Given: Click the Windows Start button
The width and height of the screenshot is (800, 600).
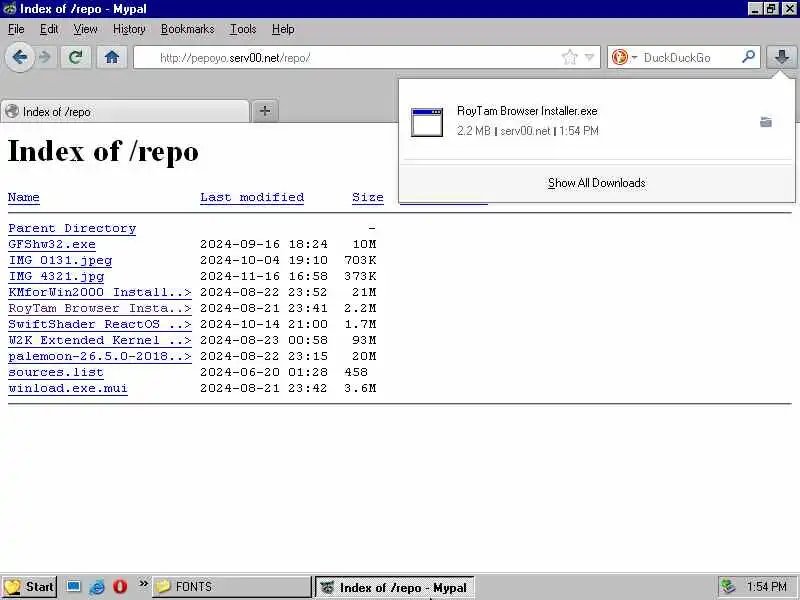Looking at the screenshot, I should click(x=29, y=587).
